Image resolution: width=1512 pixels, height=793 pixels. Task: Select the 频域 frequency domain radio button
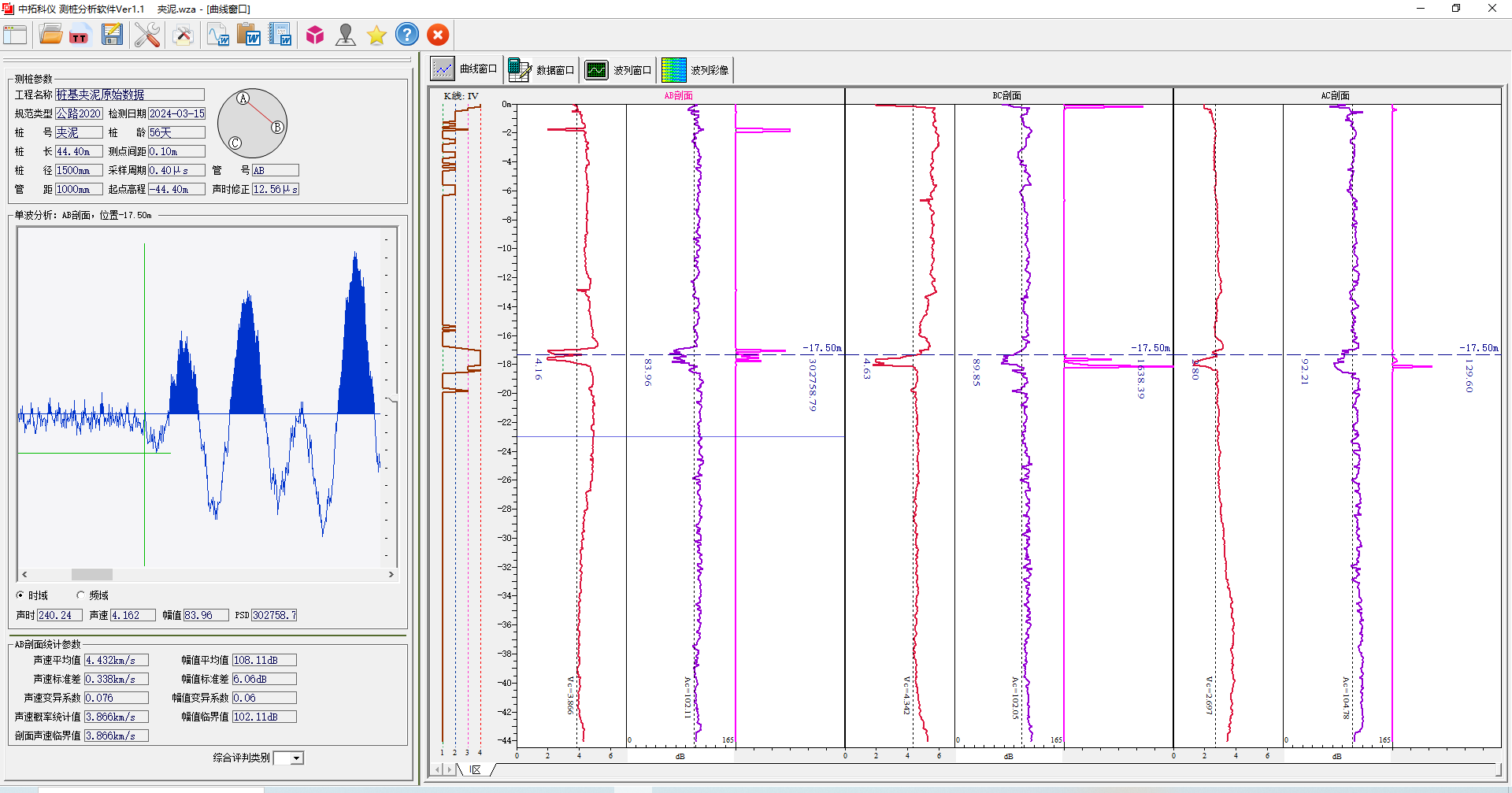tap(81, 595)
